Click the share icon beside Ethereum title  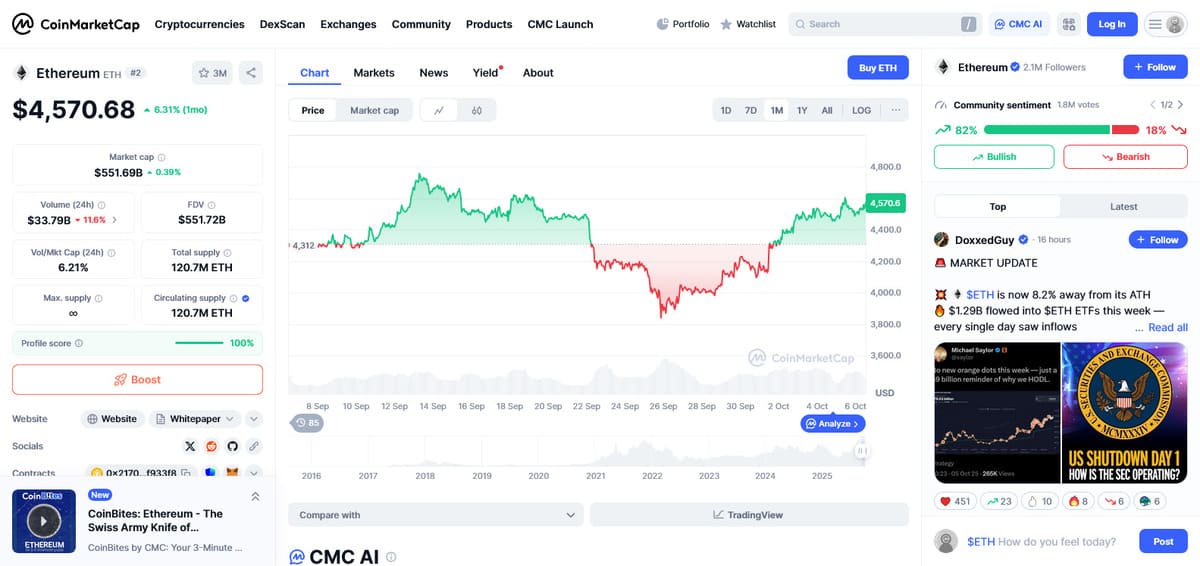pyautogui.click(x=251, y=73)
